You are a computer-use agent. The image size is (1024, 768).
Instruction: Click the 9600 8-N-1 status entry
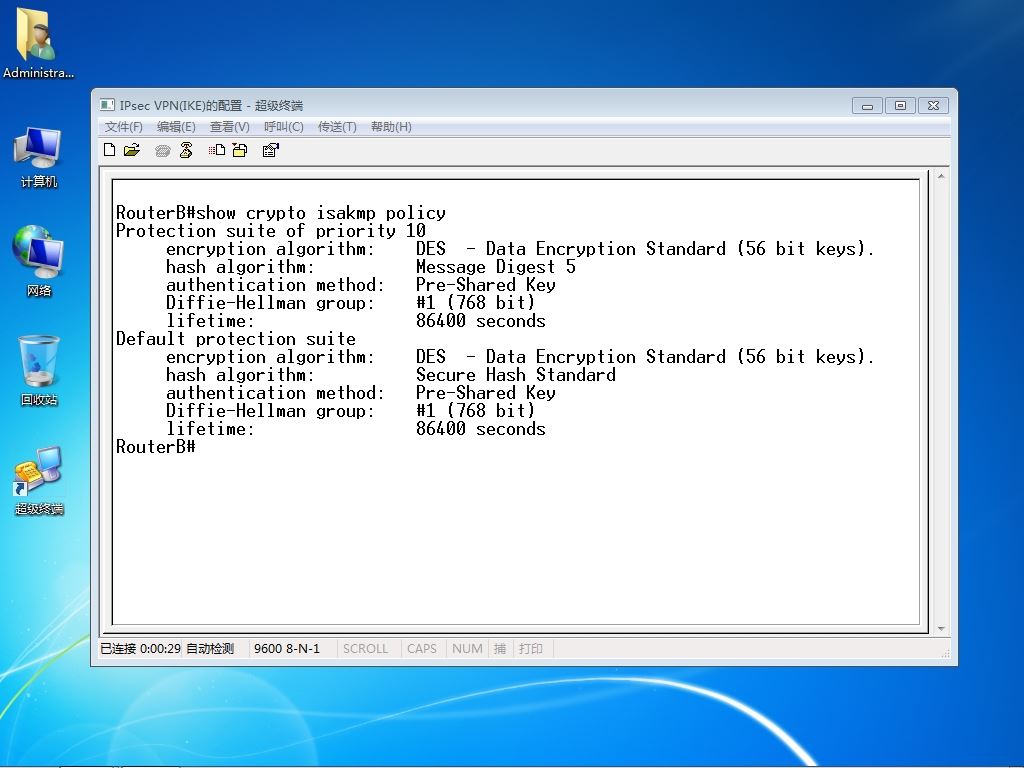287,648
